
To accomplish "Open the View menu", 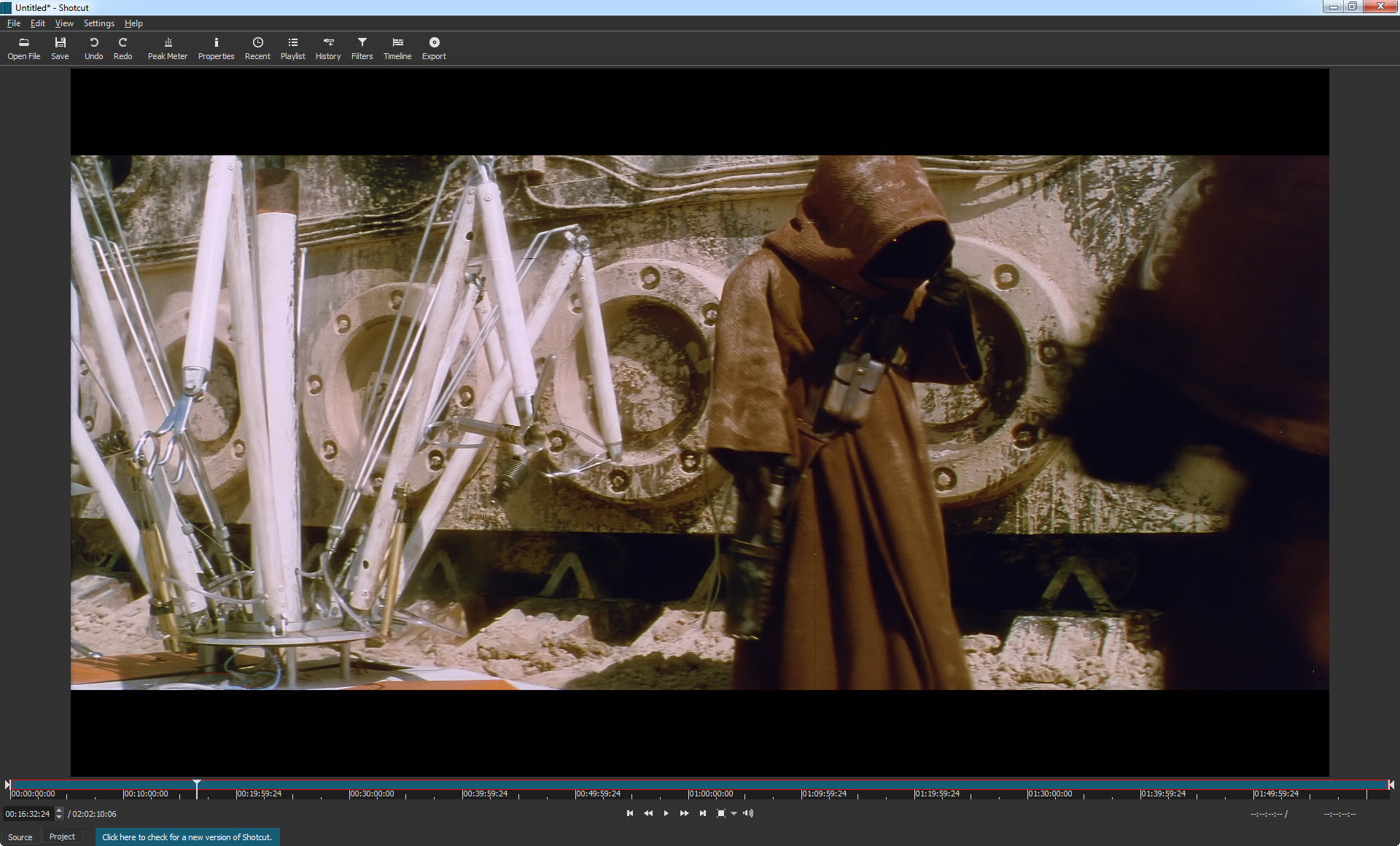I will click(x=64, y=23).
